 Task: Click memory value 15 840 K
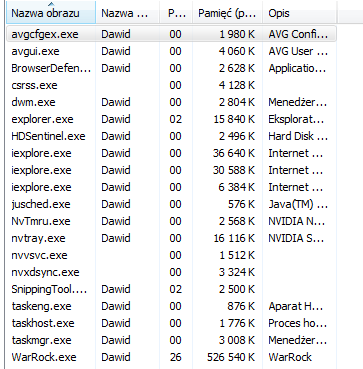(234, 119)
